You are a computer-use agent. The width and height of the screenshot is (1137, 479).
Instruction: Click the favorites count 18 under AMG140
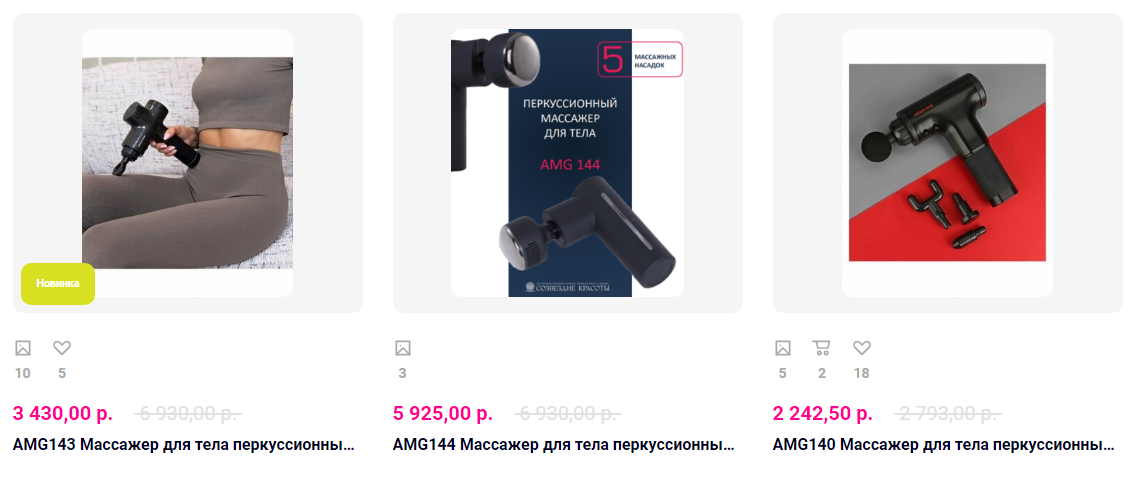(861, 374)
